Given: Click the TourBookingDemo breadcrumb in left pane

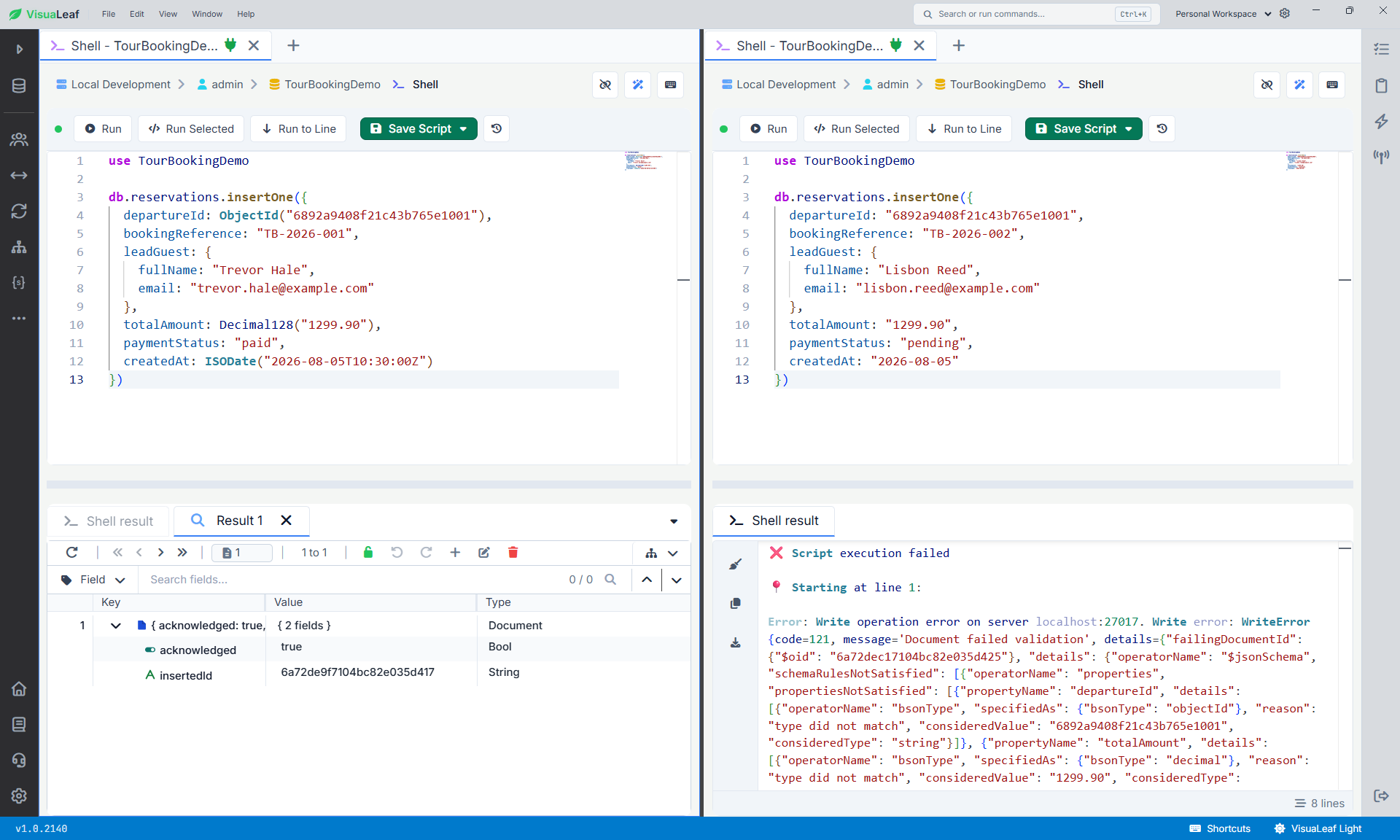Looking at the screenshot, I should click(324, 85).
